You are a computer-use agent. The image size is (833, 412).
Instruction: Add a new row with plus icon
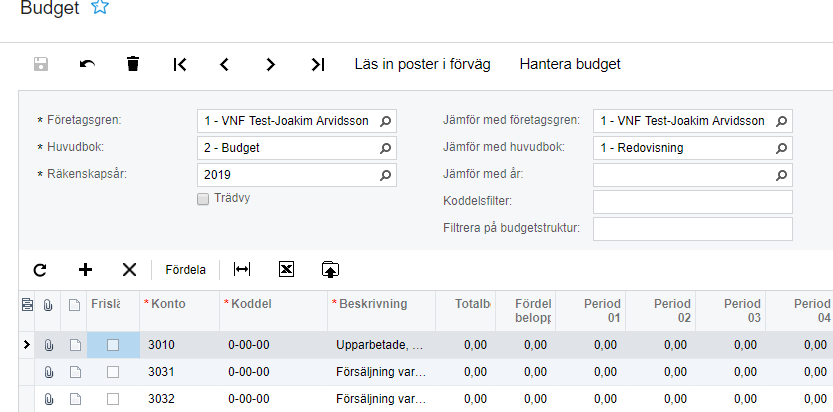pos(86,269)
